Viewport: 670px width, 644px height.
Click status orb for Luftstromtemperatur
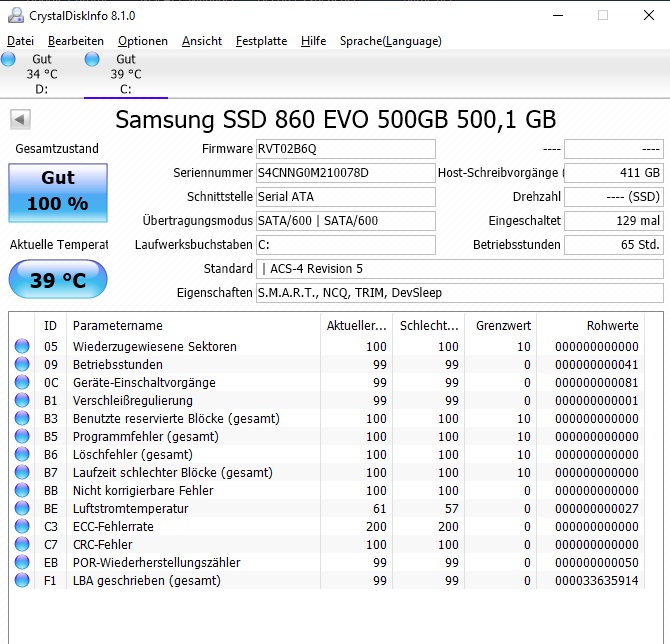click(22, 508)
